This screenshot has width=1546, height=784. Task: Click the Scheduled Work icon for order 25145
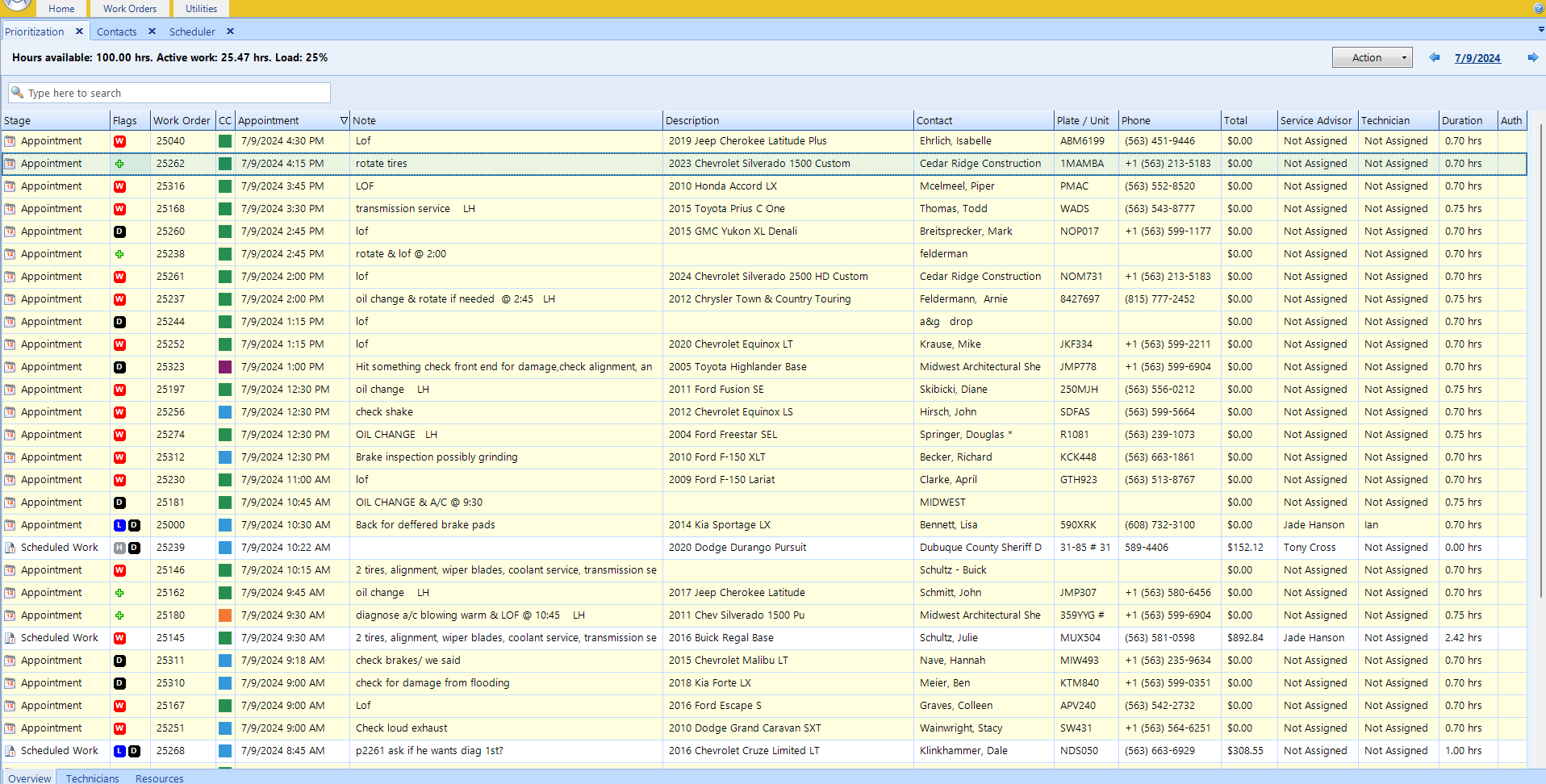click(x=10, y=637)
